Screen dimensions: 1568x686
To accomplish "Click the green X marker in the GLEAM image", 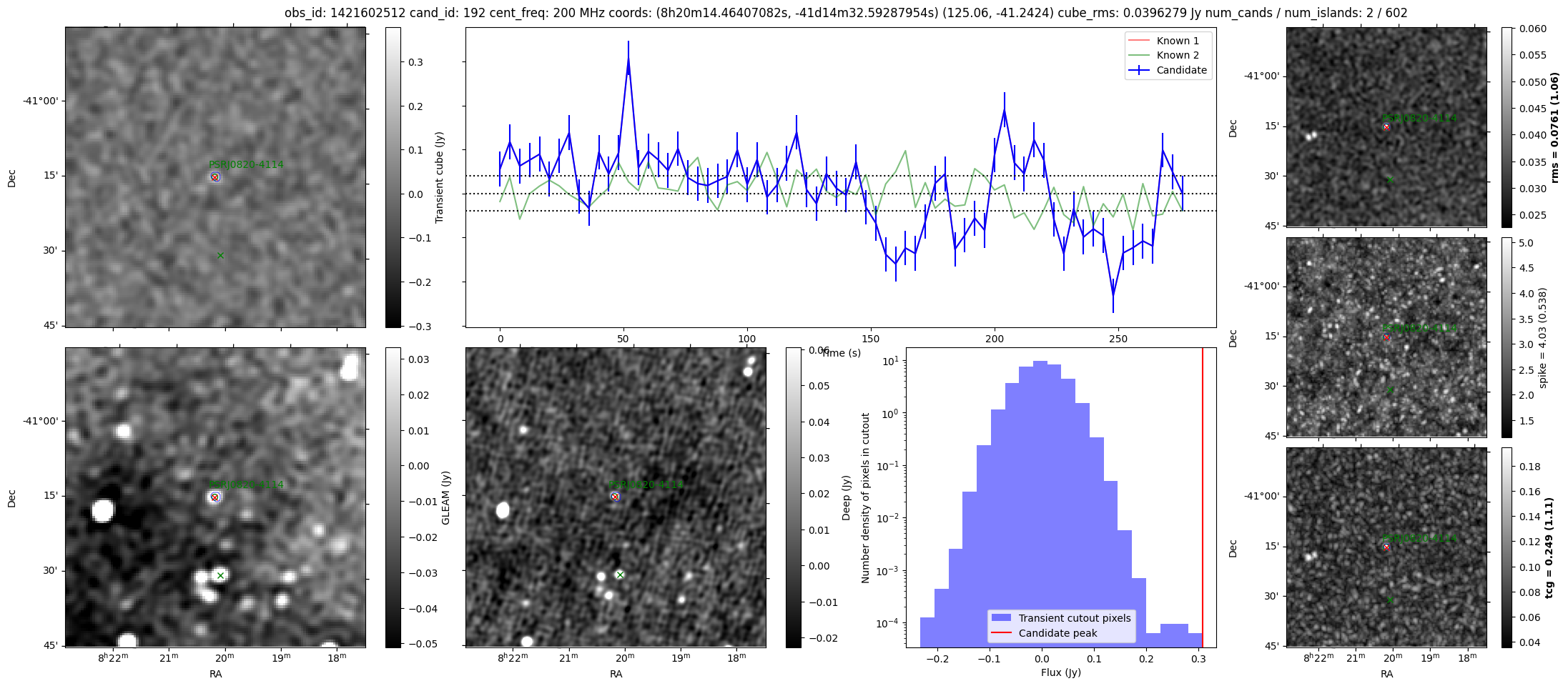I will (x=220, y=575).
